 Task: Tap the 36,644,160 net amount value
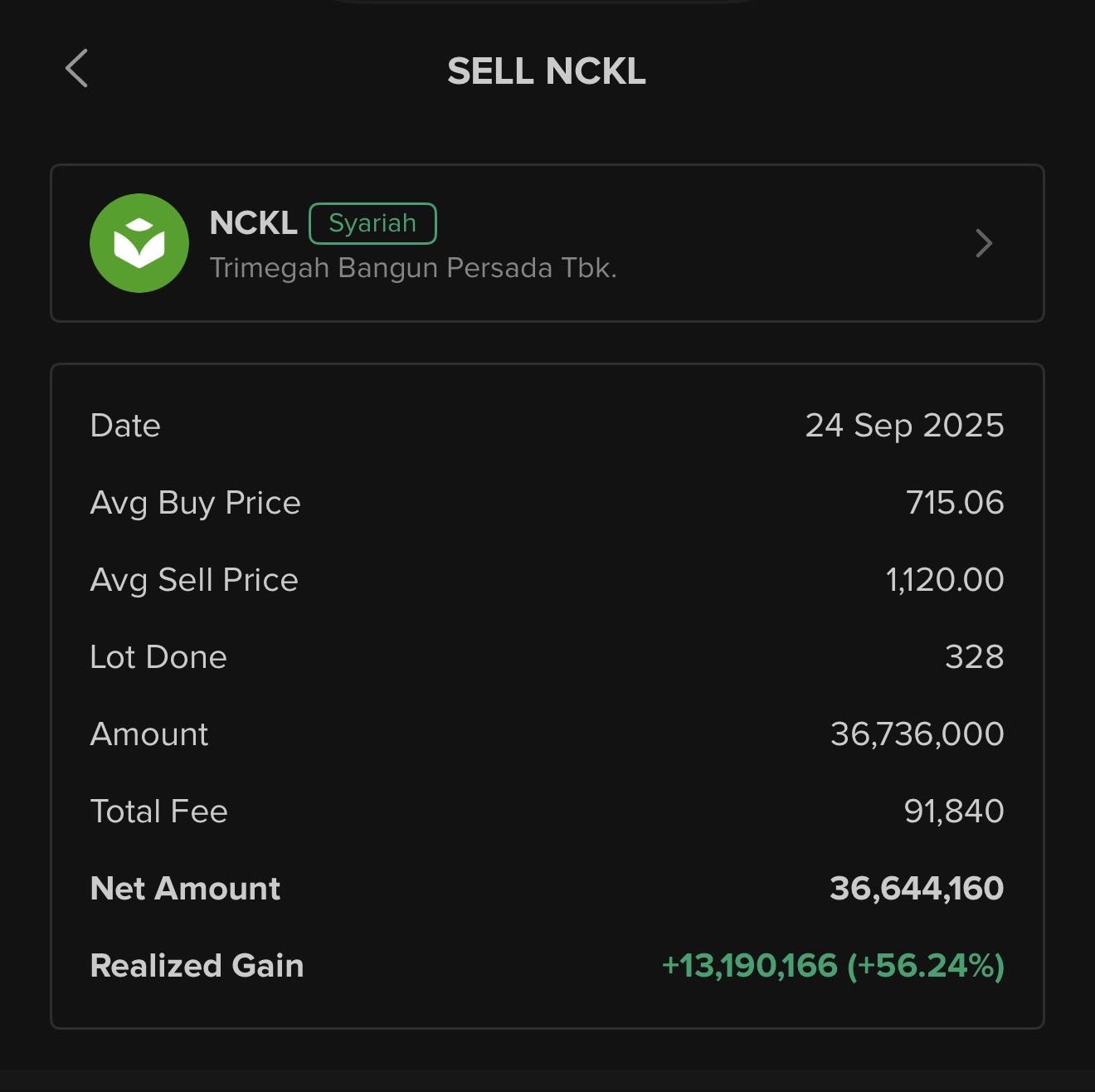pos(917,889)
